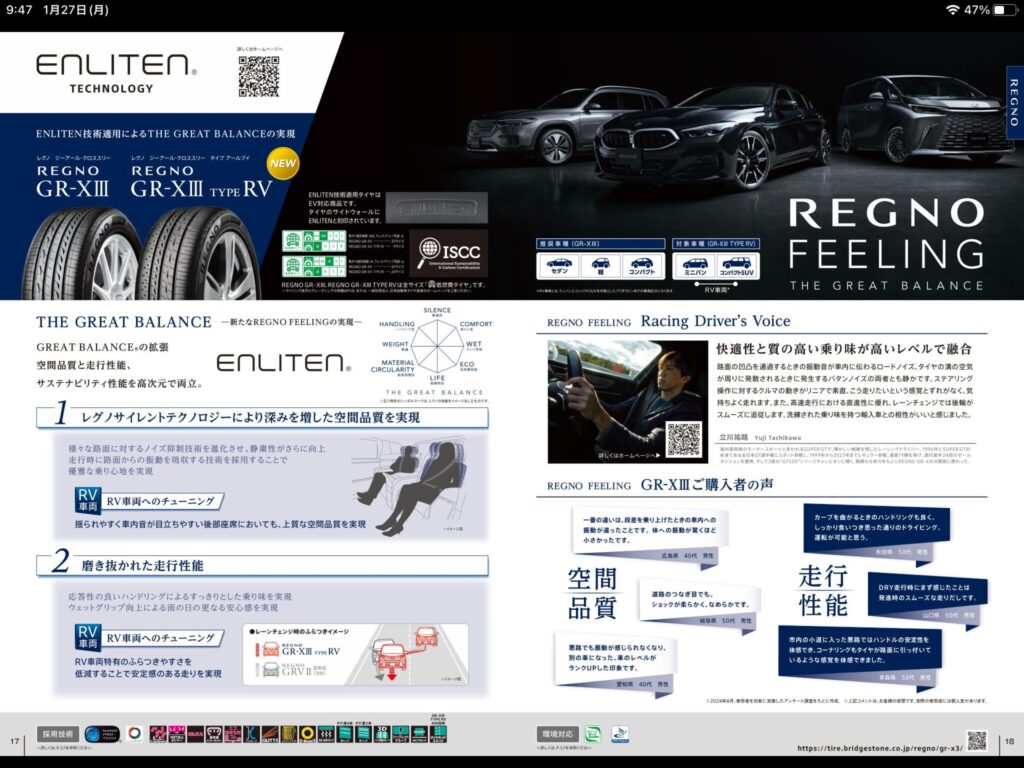Viewport: 1024px width, 768px height.
Task: Tap the 広島県 40代 男性 review bubble
Action: (650, 535)
